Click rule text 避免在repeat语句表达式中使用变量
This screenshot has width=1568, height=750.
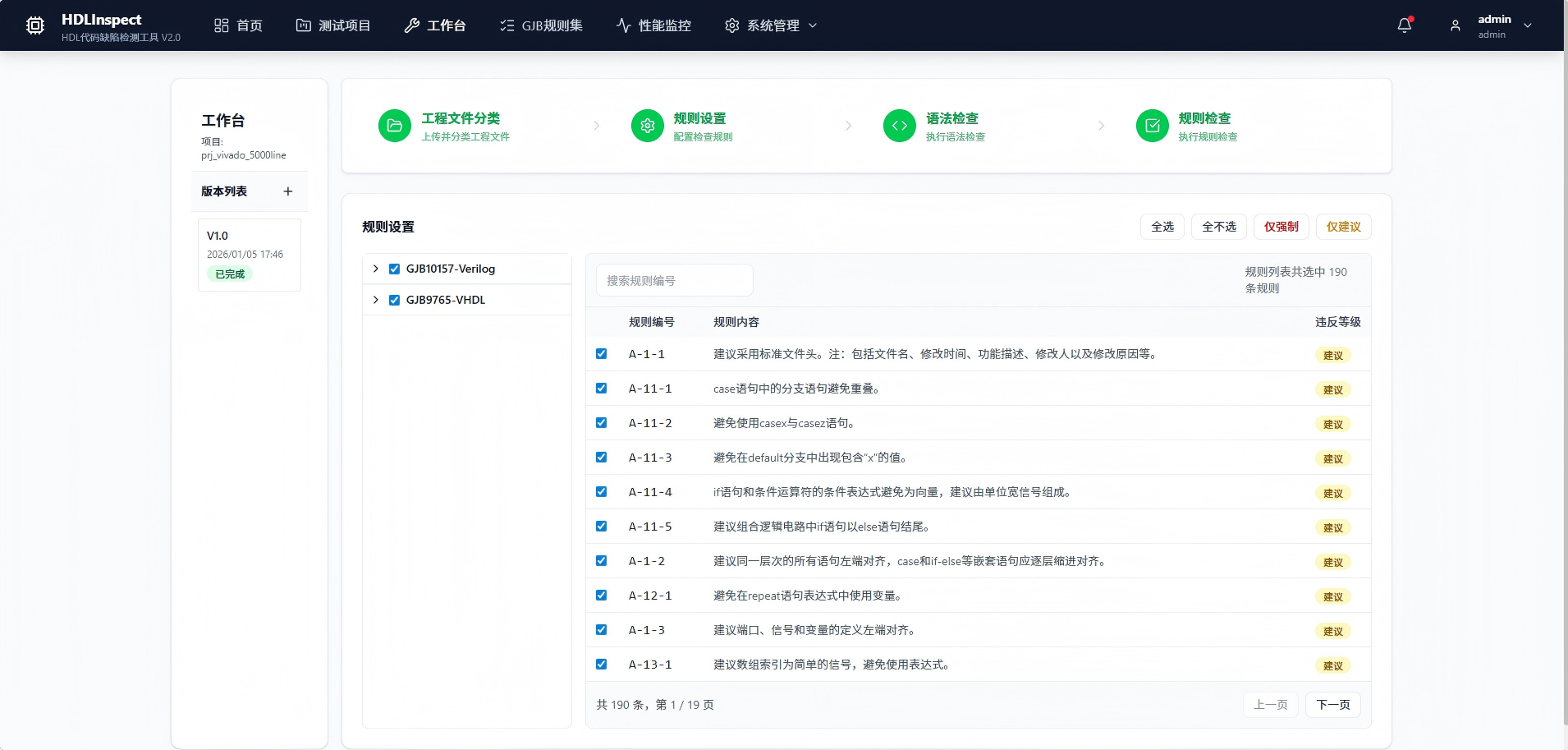point(808,596)
